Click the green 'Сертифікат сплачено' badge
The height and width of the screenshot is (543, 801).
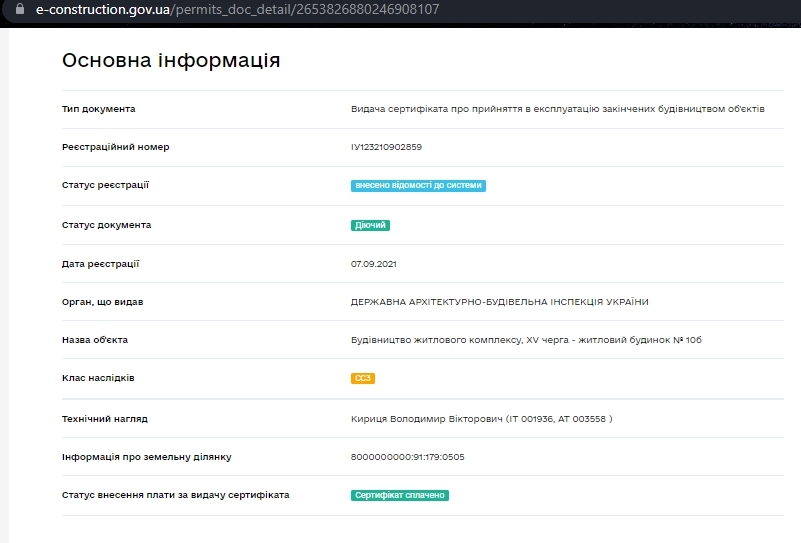(x=399, y=495)
